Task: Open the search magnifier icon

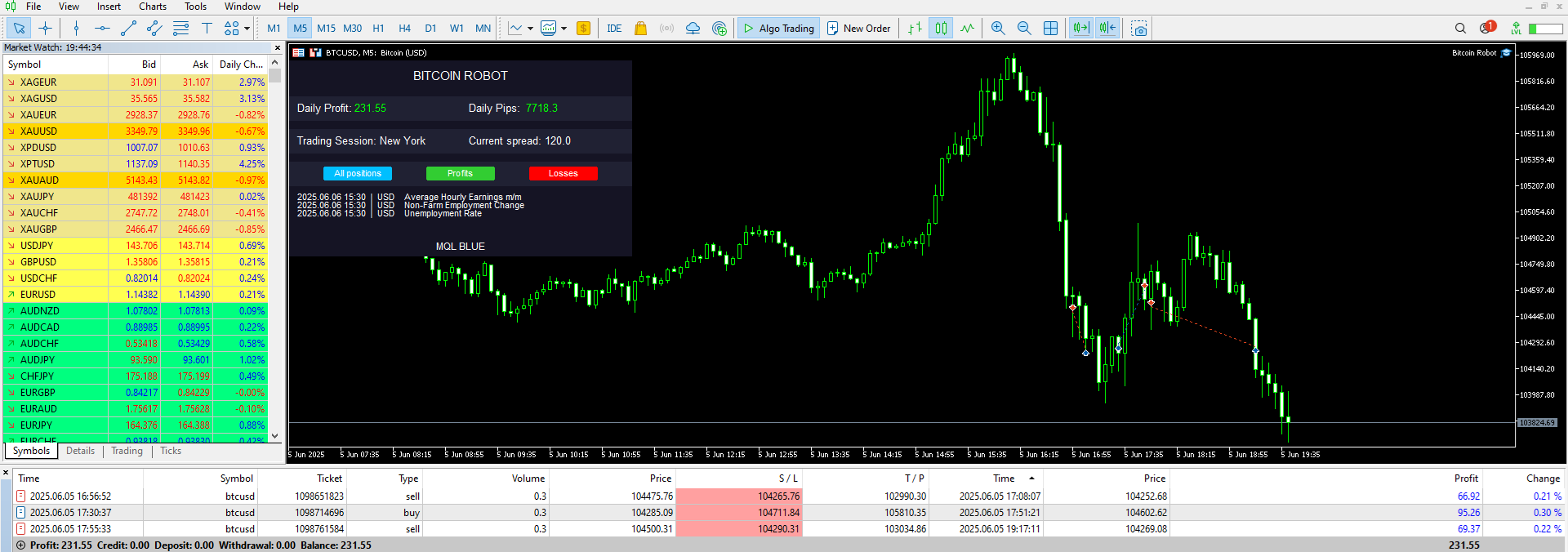Action: tap(1460, 29)
